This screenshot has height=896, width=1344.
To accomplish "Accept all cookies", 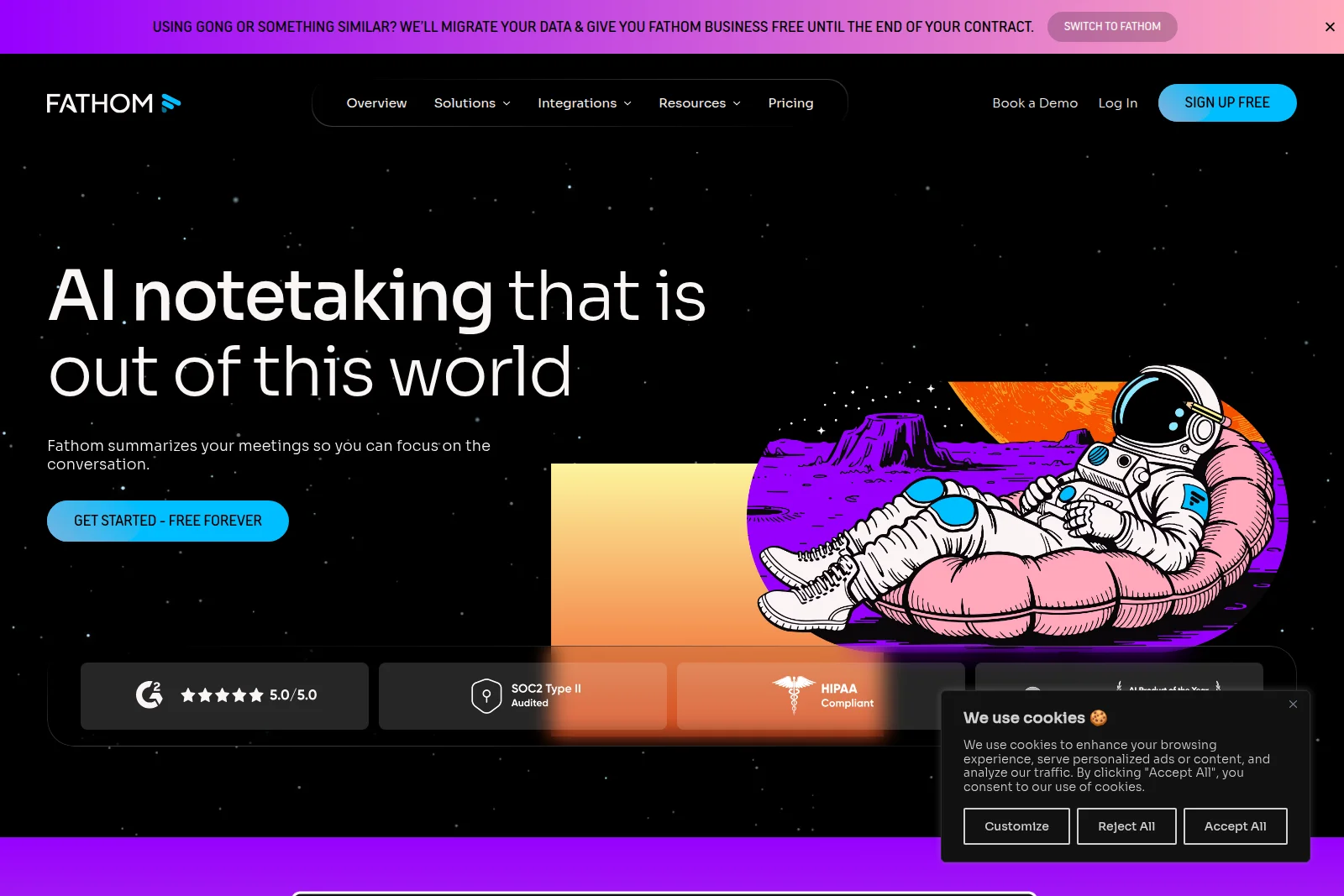I will [x=1235, y=825].
